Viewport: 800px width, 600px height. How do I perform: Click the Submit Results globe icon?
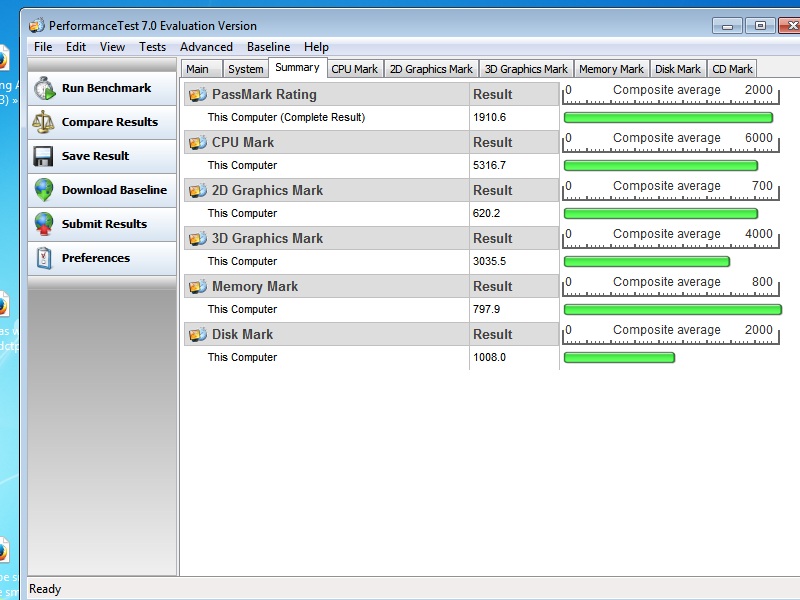[x=44, y=224]
